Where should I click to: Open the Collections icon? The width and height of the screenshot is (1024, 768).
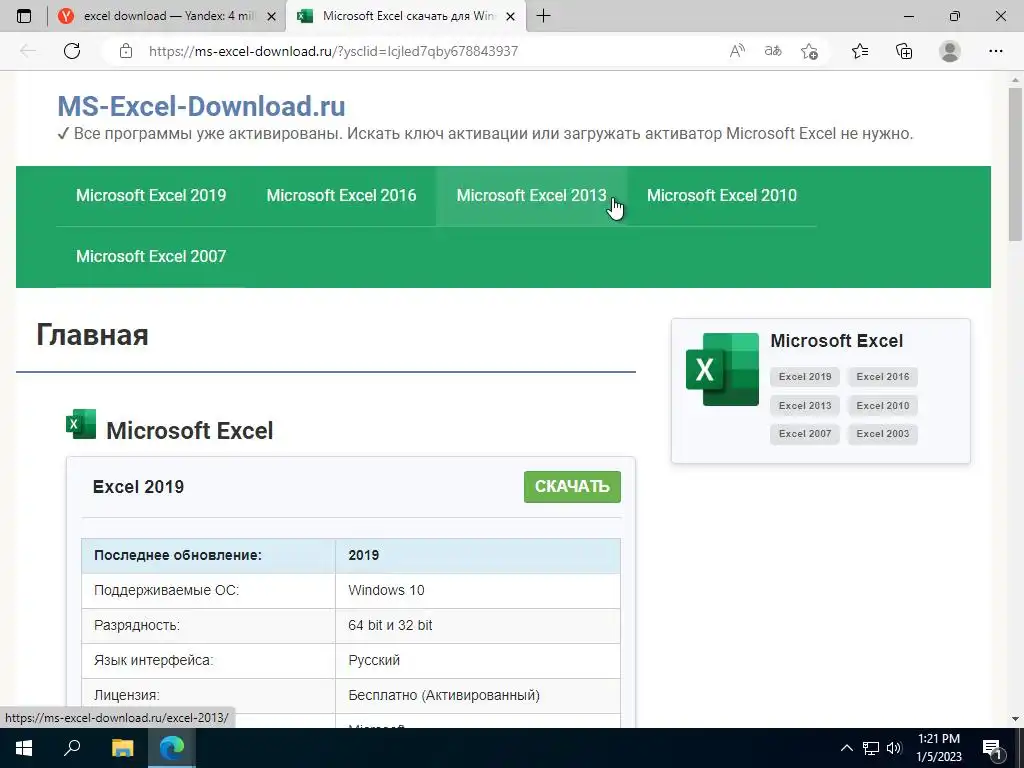pos(904,51)
